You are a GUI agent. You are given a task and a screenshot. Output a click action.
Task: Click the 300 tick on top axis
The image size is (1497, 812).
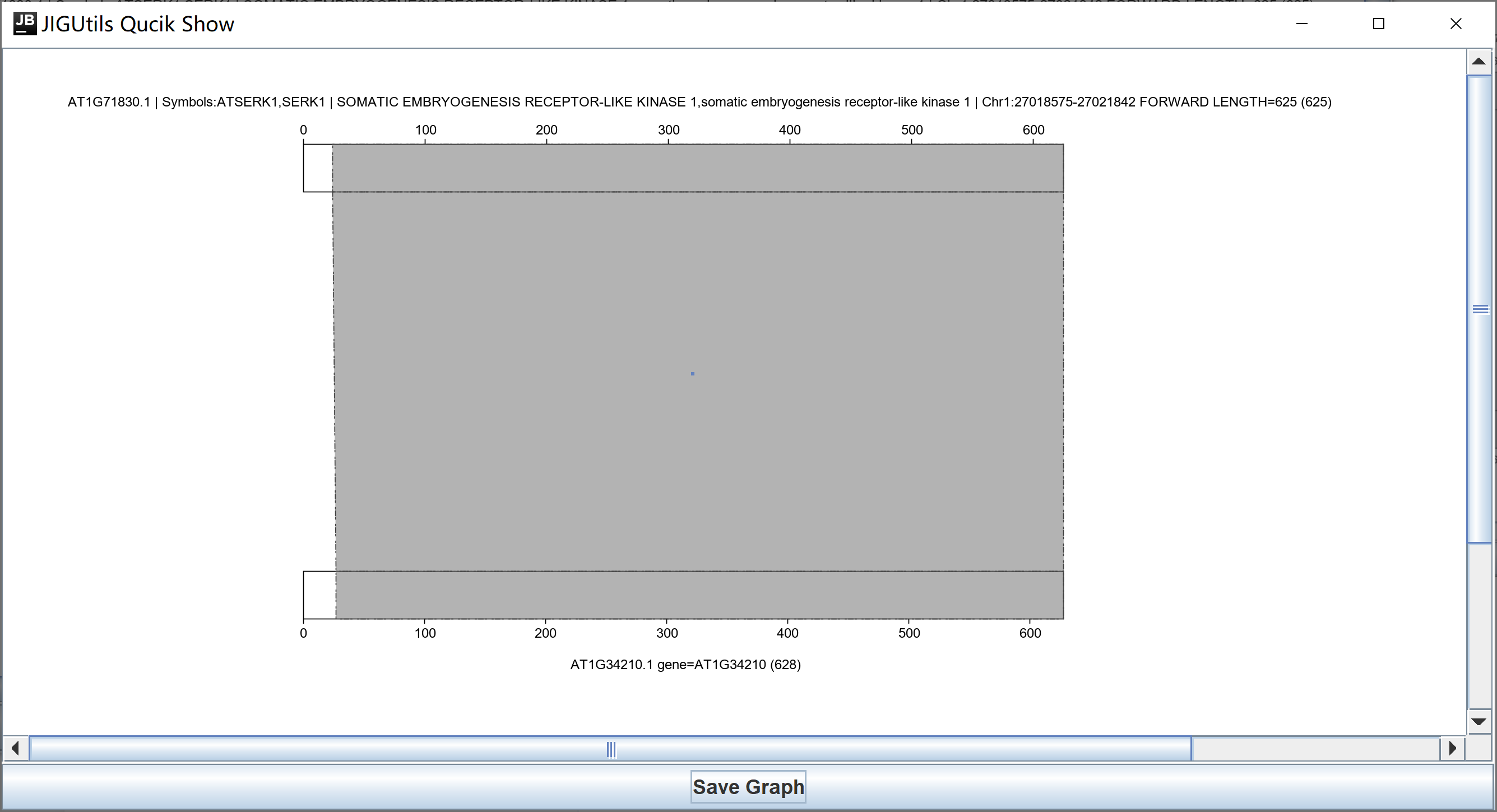point(668,130)
